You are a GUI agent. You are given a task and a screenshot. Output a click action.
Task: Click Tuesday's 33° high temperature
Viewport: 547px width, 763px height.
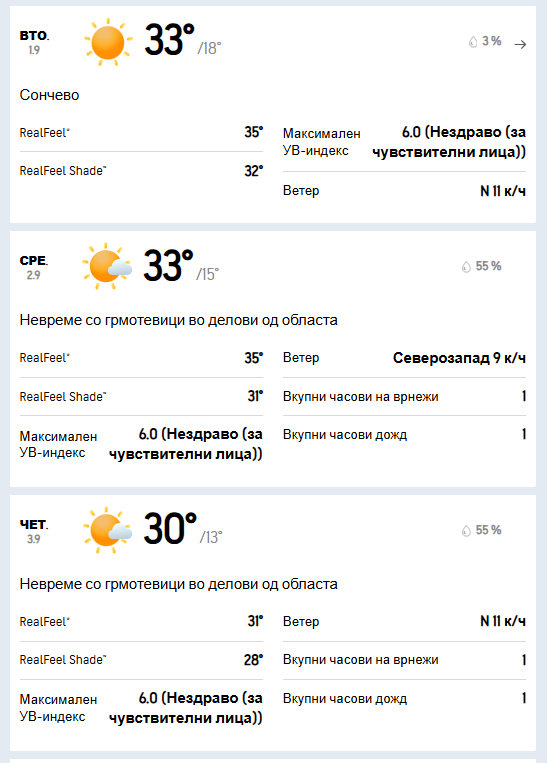169,40
